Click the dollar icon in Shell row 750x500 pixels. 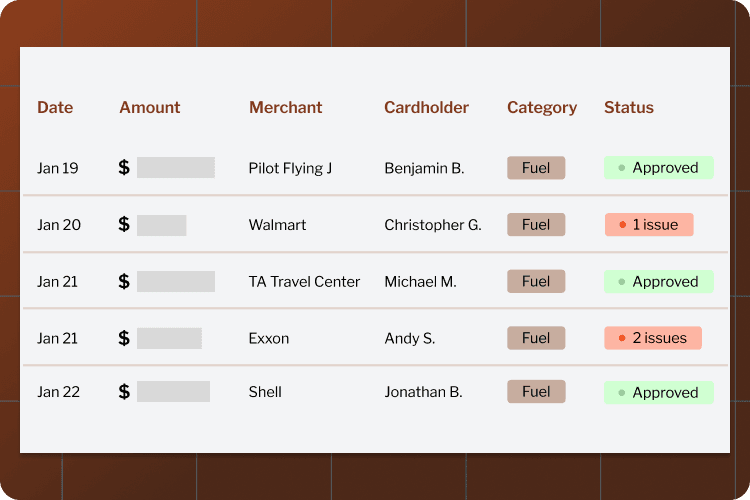(124, 392)
